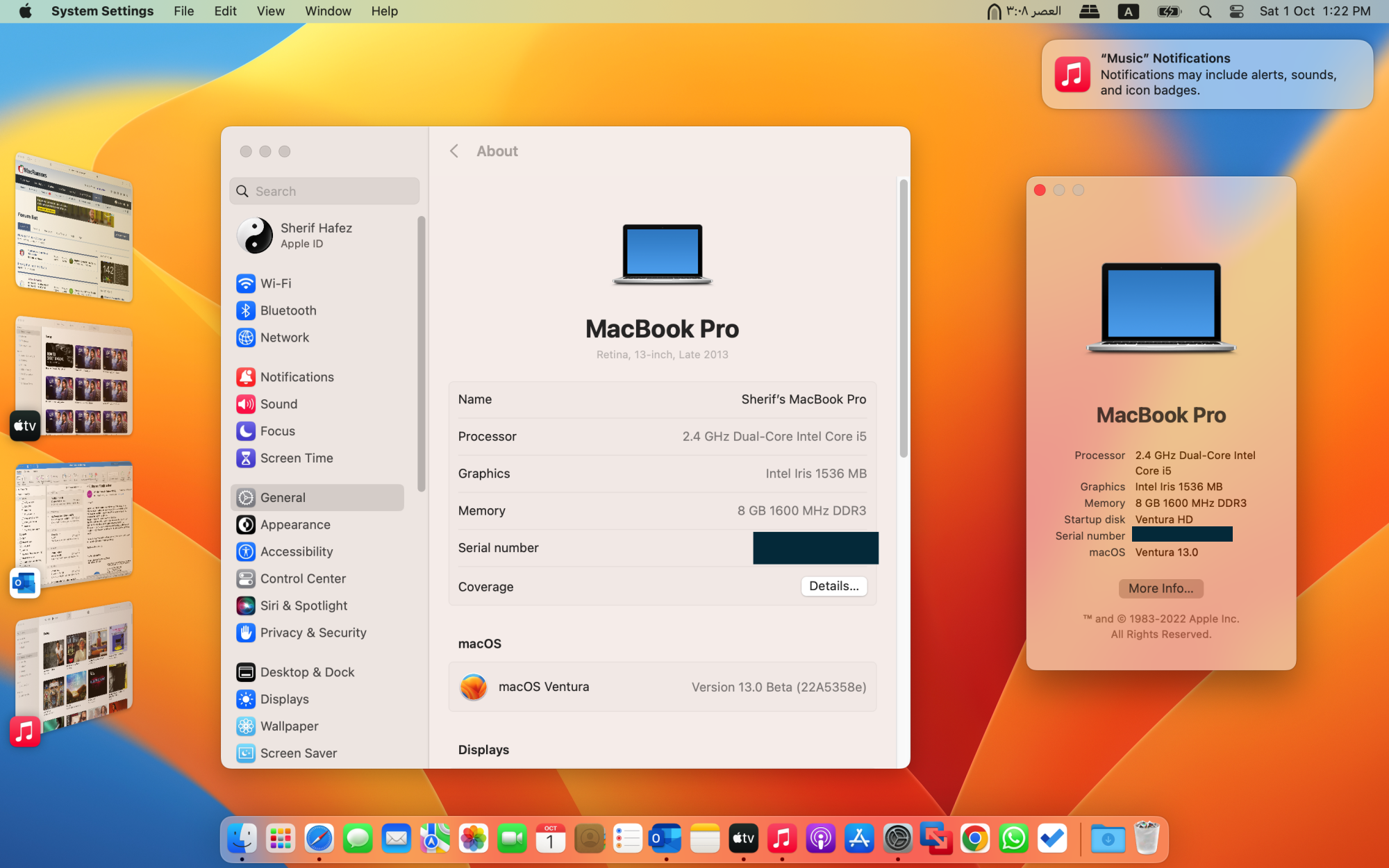Click the settings Search field
This screenshot has width=1389, height=868.
point(325,191)
